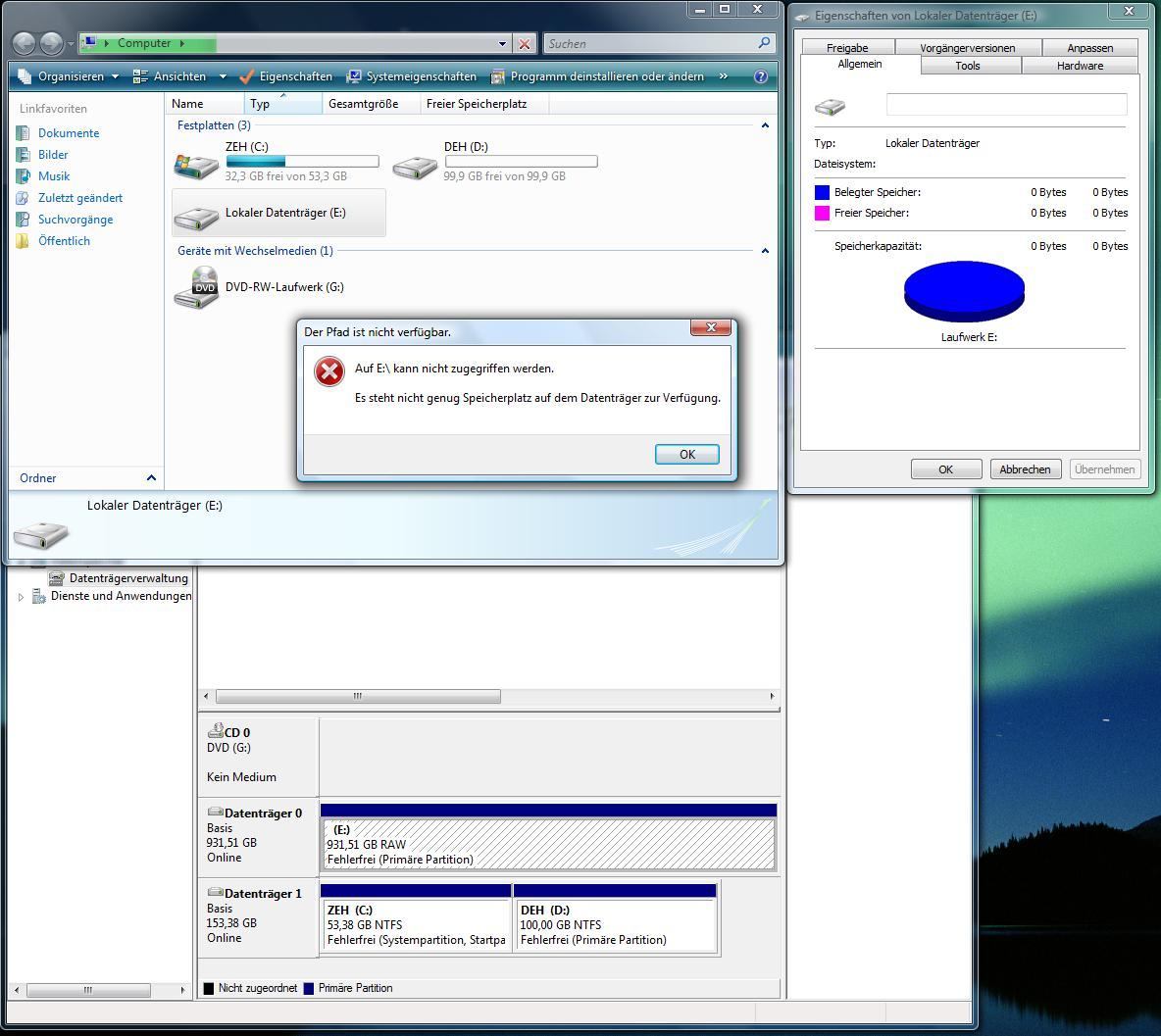Select the Lokaler Datenträger (E:) drive icon
1161x1036 pixels.
click(x=195, y=217)
